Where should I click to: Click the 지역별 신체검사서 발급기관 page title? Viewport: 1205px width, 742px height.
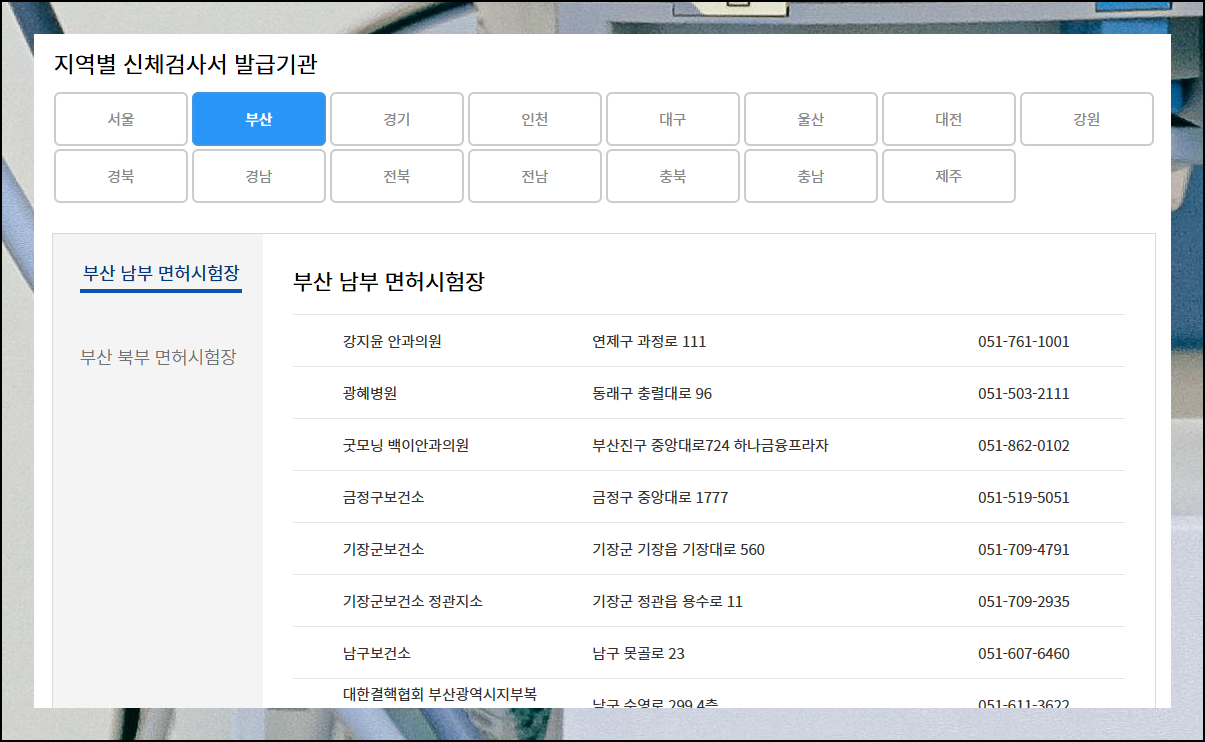coord(186,65)
